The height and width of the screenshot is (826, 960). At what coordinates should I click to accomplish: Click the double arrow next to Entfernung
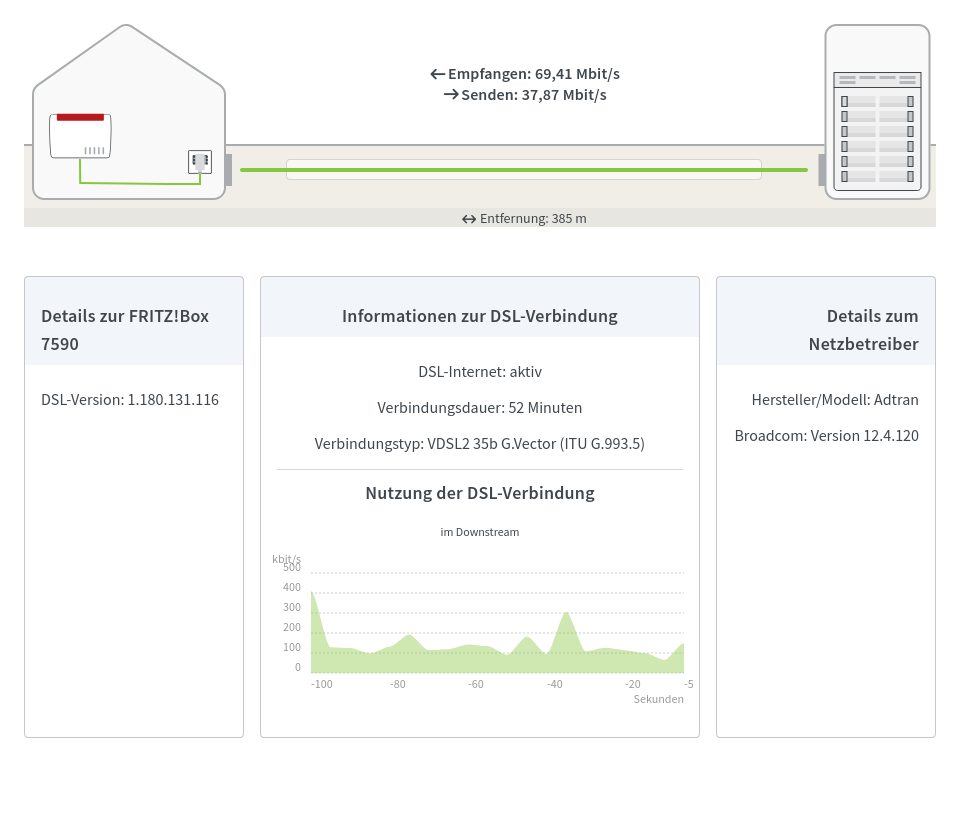pos(469,219)
